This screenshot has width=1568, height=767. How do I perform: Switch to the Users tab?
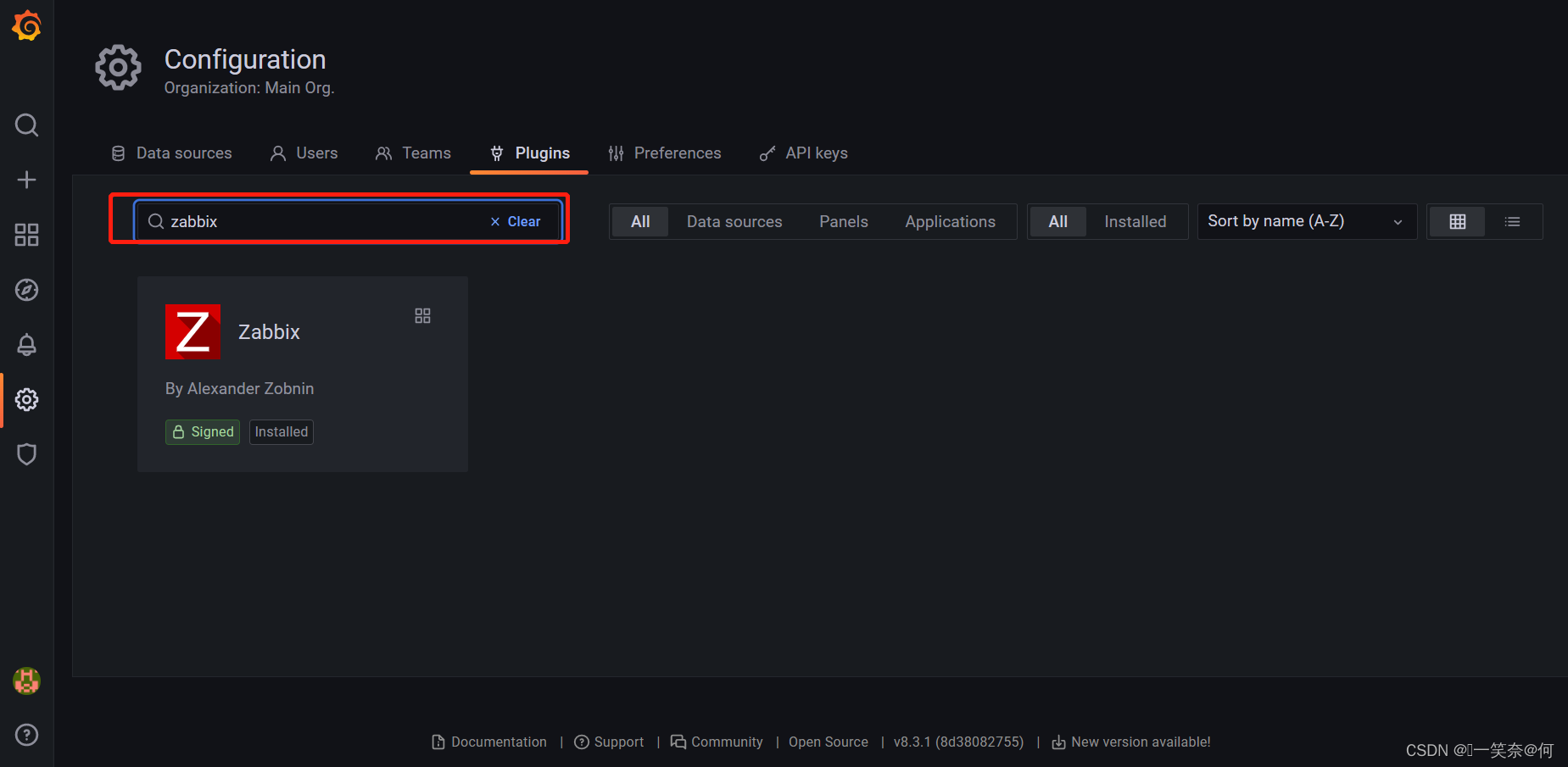(304, 153)
